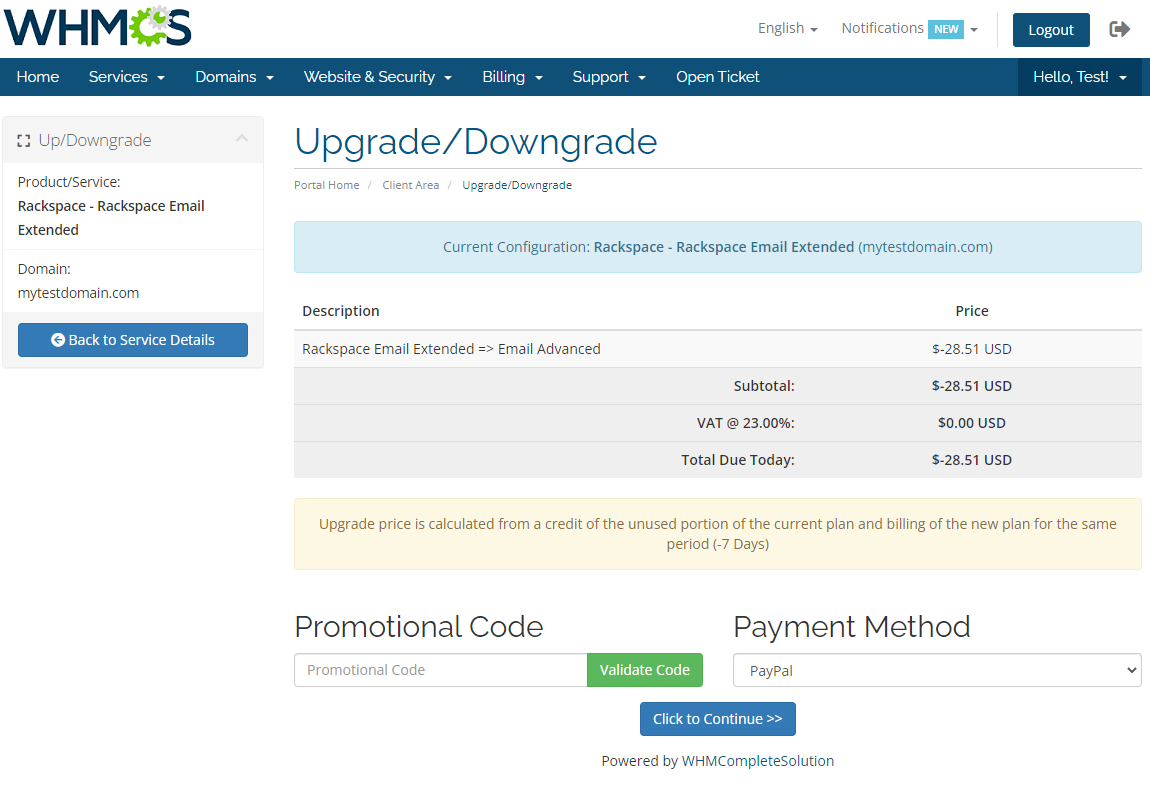Open the Notifications dropdown

(x=909, y=28)
